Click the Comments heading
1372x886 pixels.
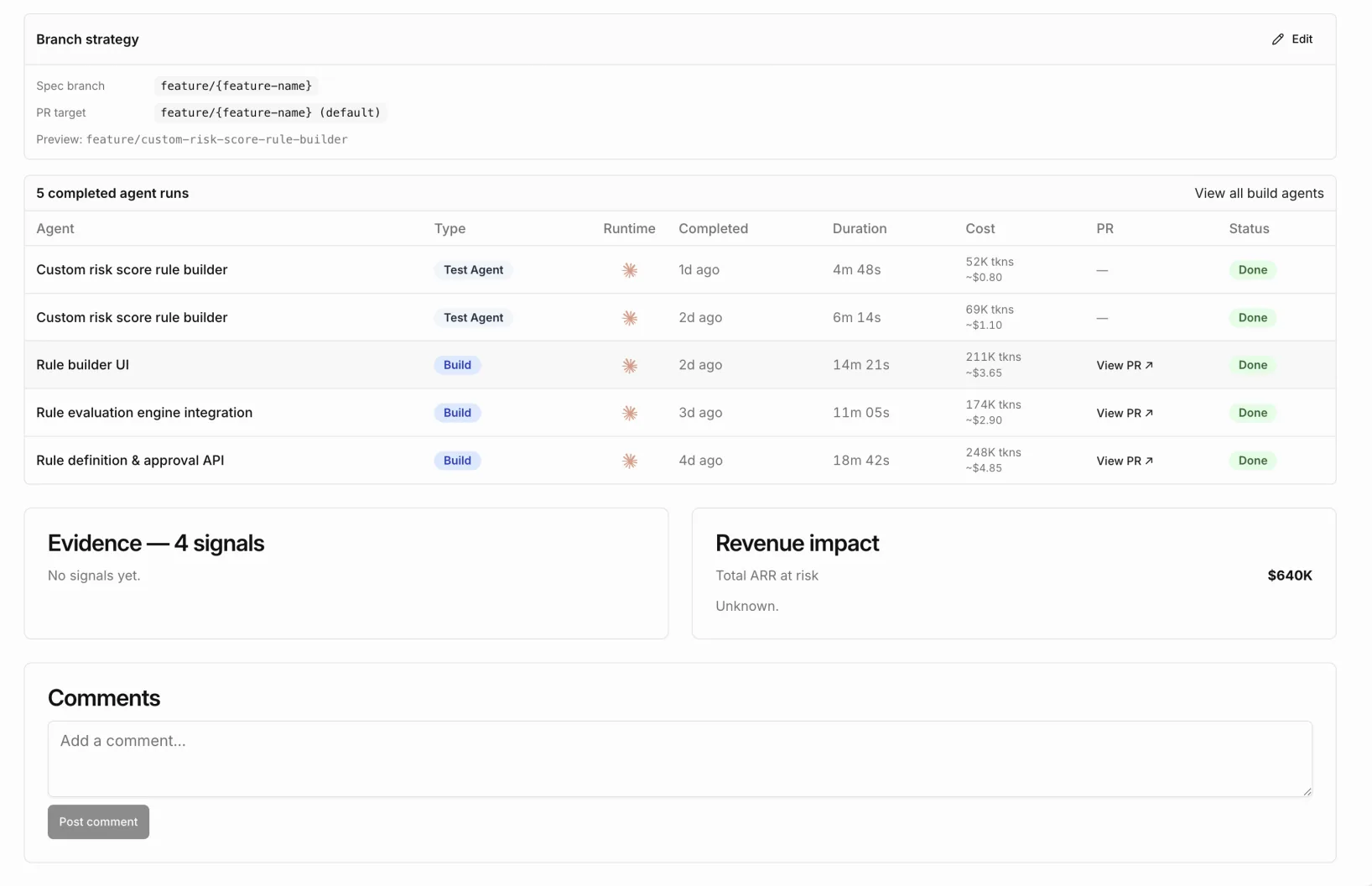[104, 698]
